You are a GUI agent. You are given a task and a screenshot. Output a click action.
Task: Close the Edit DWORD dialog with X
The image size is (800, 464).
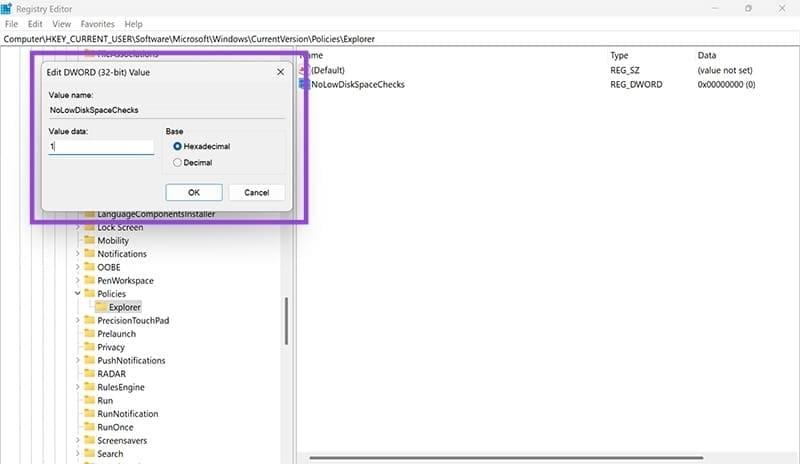point(280,72)
